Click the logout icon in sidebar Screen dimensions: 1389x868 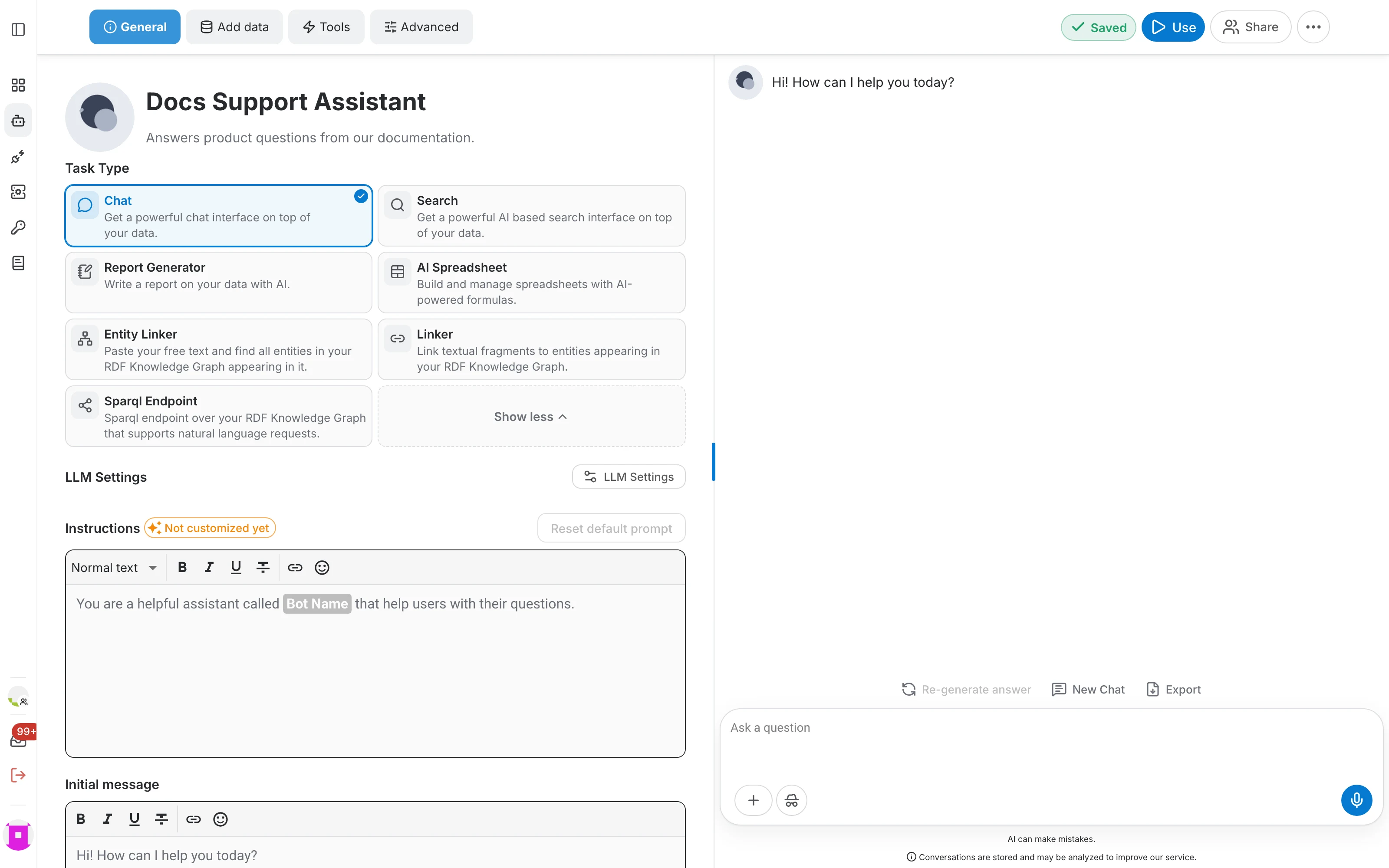point(18,775)
